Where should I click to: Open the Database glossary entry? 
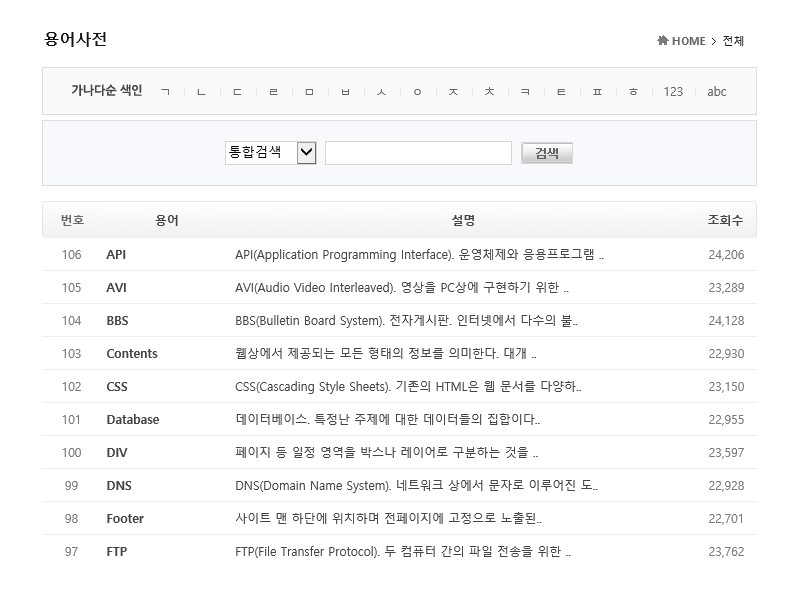click(132, 419)
